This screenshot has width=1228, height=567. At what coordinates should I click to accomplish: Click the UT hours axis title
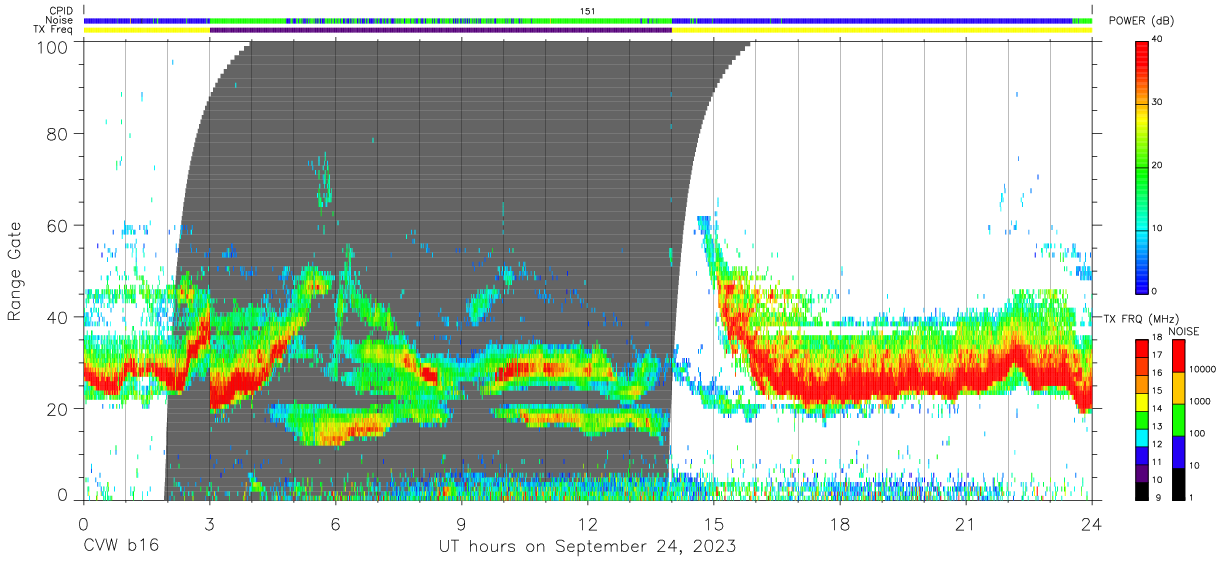click(x=588, y=546)
